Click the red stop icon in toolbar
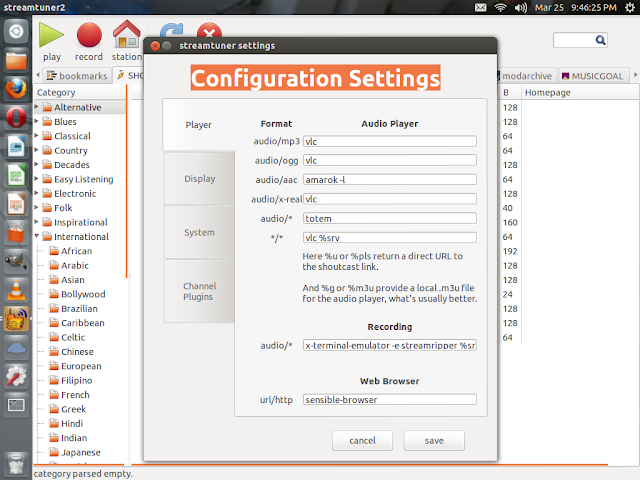The image size is (640, 480). pyautogui.click(x=209, y=31)
